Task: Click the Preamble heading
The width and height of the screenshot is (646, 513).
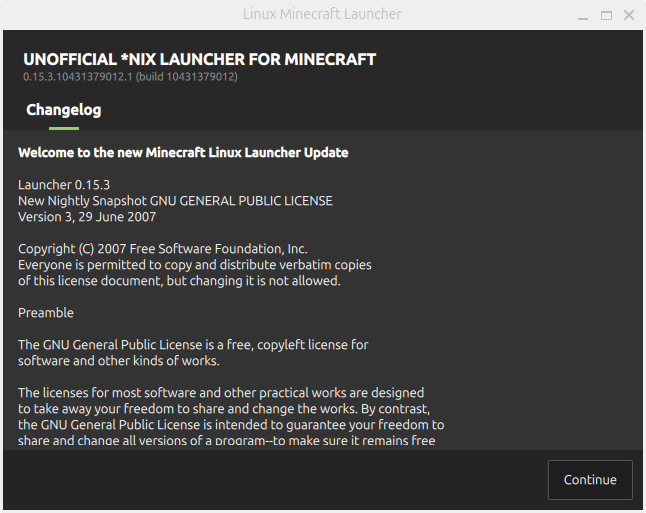Action: 46,313
